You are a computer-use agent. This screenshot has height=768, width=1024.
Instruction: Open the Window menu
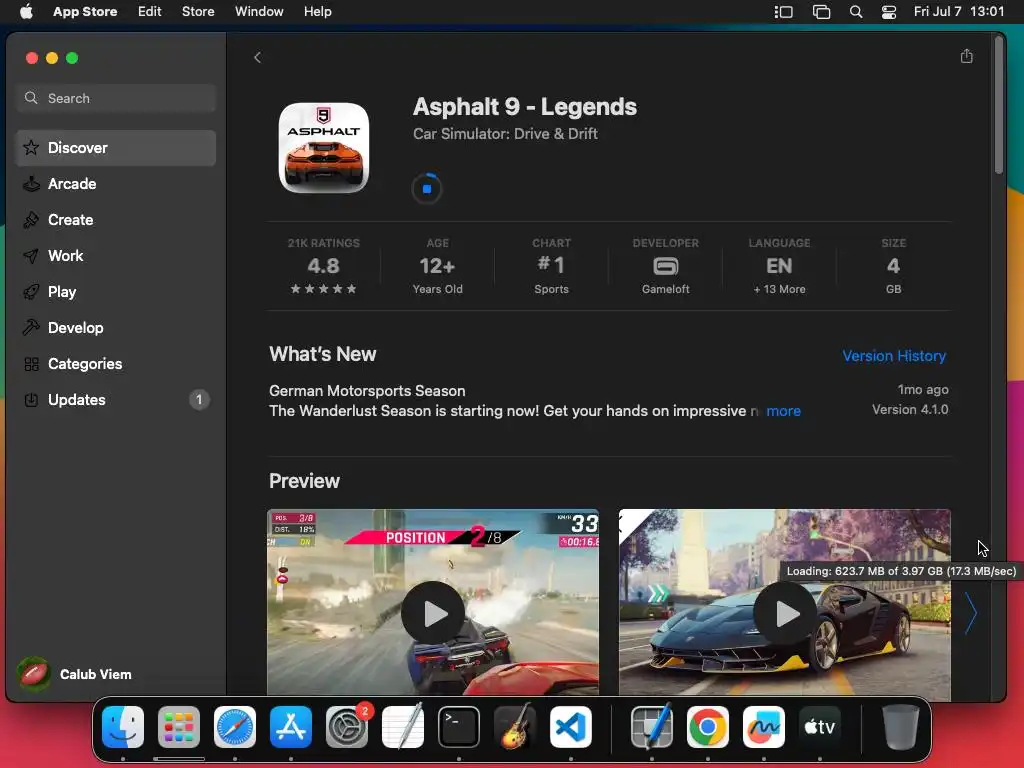point(259,11)
